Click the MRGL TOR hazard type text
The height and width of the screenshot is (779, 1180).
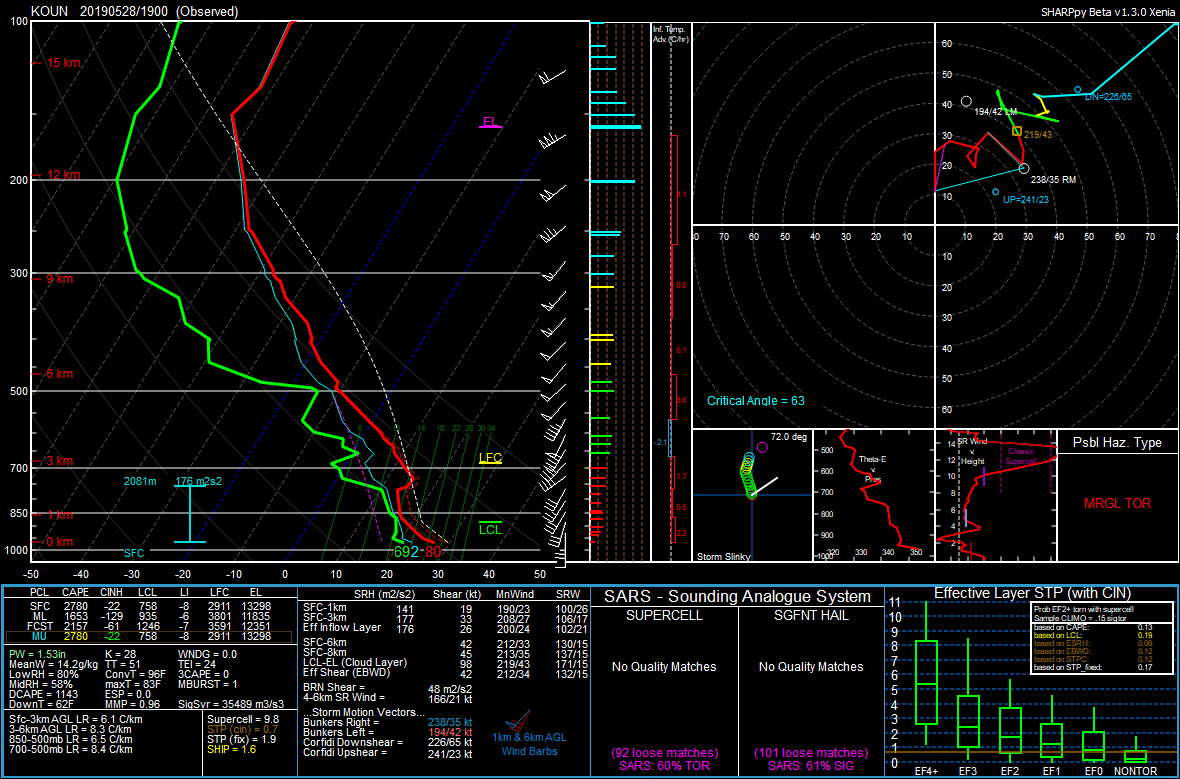[1117, 503]
